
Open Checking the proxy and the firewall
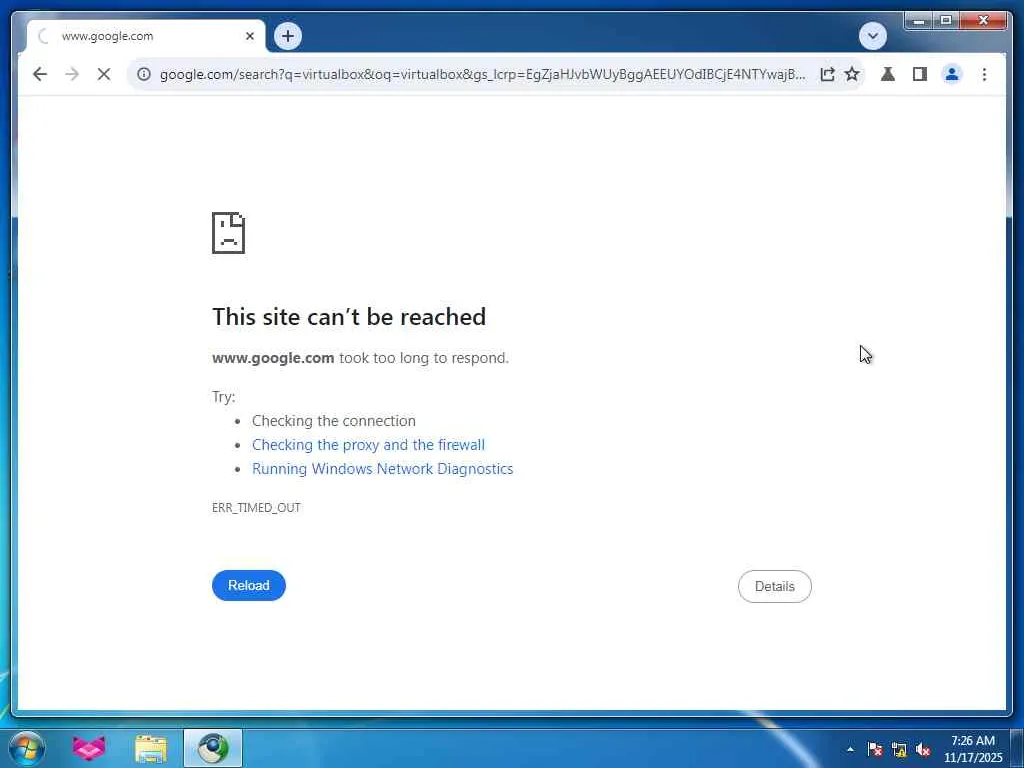coord(368,445)
